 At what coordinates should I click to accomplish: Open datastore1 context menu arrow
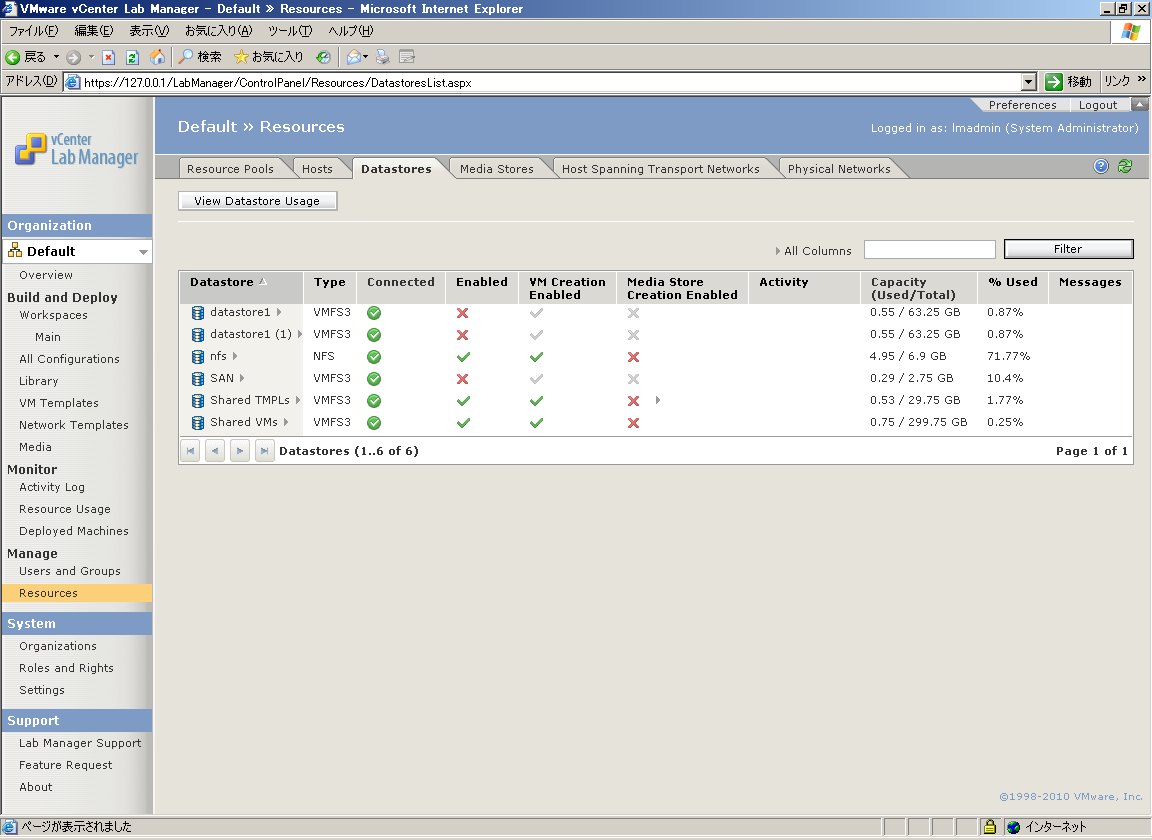click(x=279, y=312)
